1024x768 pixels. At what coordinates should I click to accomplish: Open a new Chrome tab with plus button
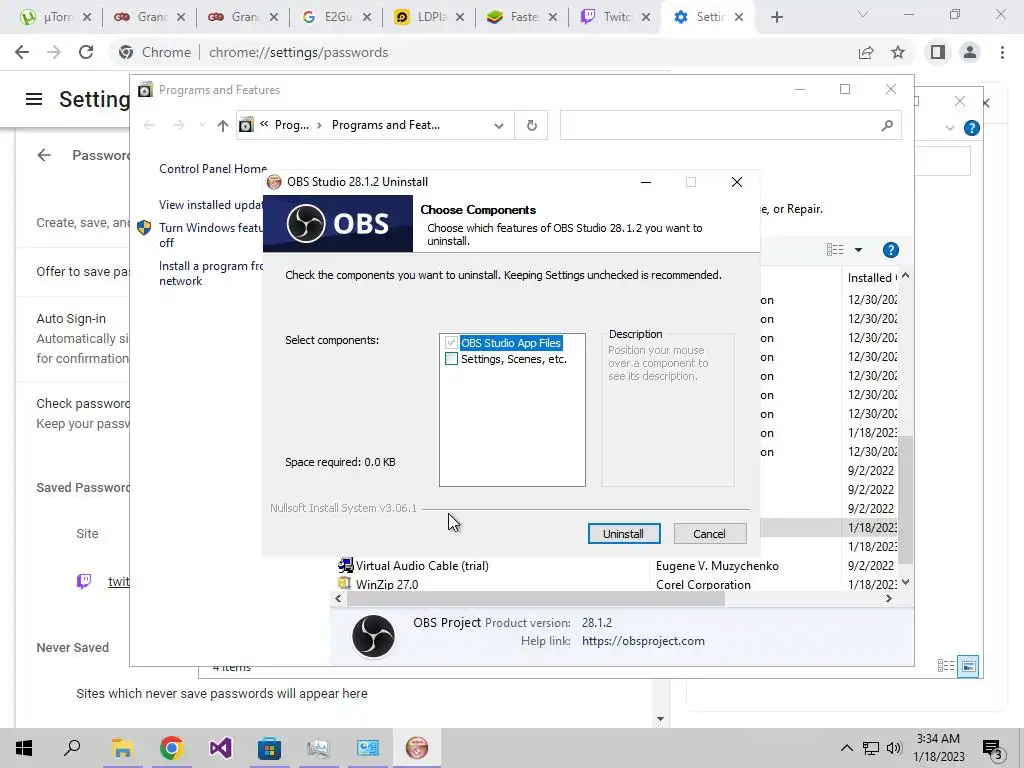click(776, 17)
